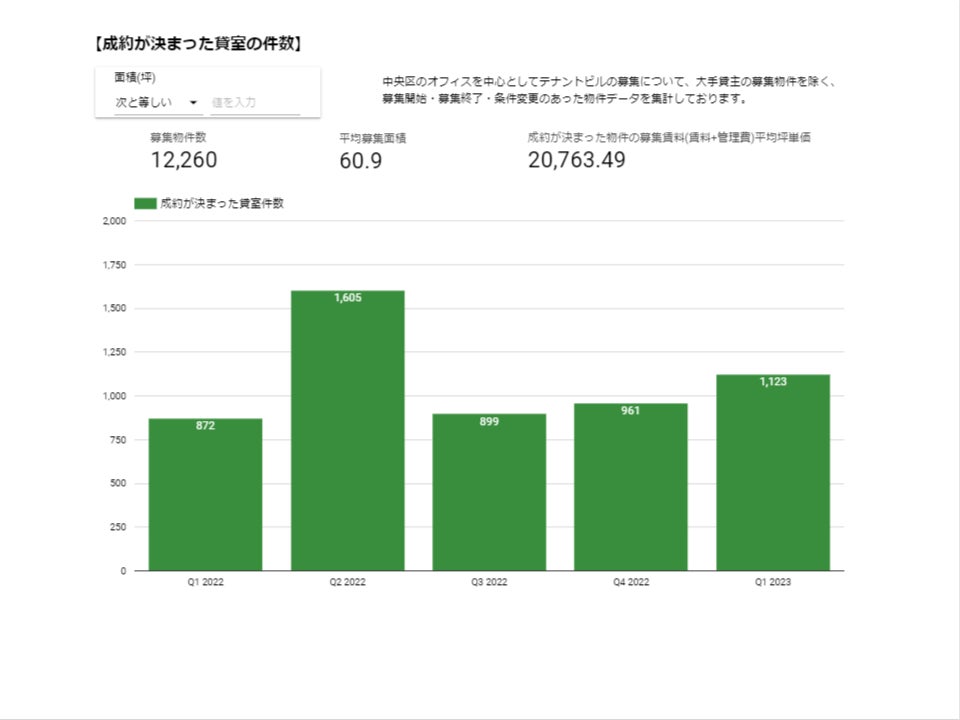
Task: Select the Q1 2022 bar labeled 872
Action: click(x=205, y=495)
